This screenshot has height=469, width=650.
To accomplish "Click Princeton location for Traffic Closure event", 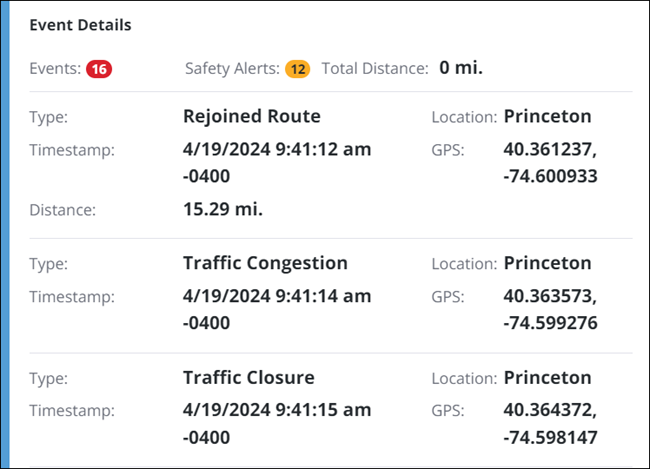I will 547,378.
